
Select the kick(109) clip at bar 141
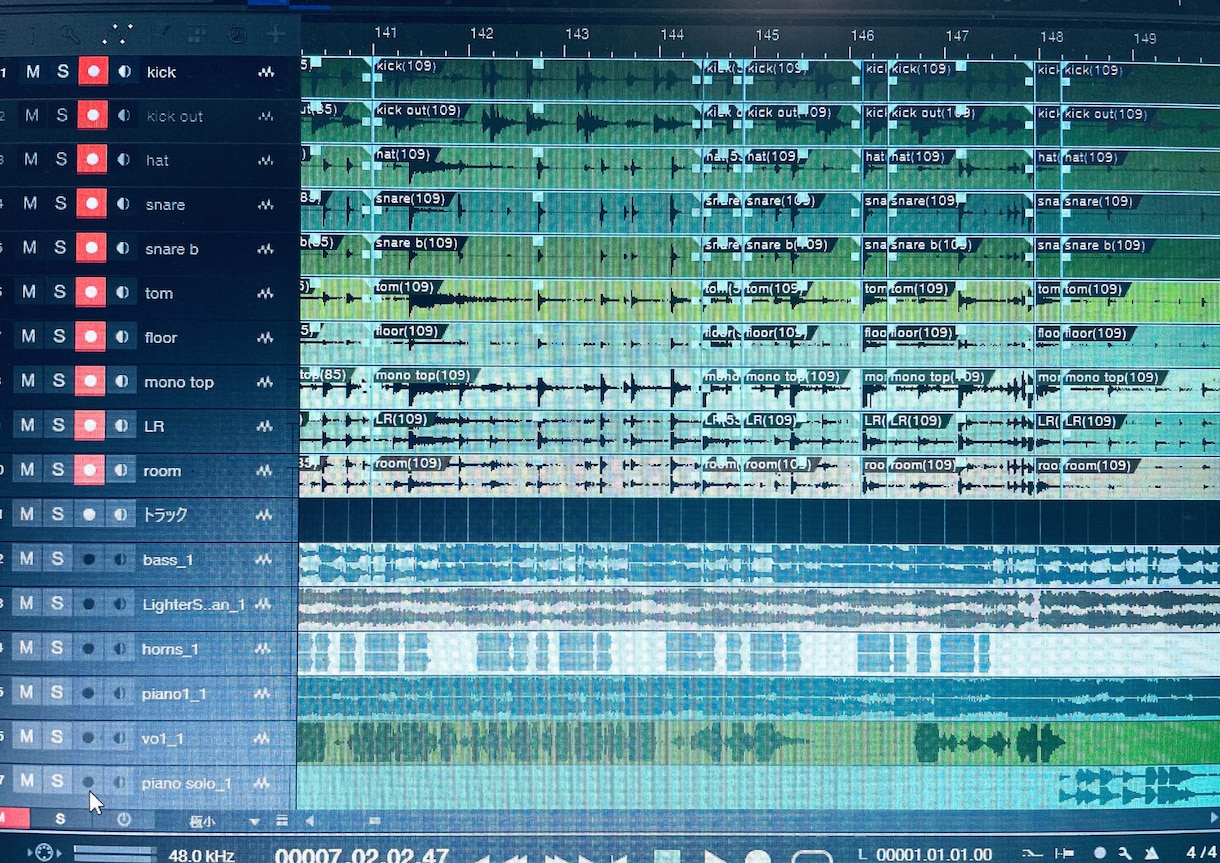(x=536, y=80)
